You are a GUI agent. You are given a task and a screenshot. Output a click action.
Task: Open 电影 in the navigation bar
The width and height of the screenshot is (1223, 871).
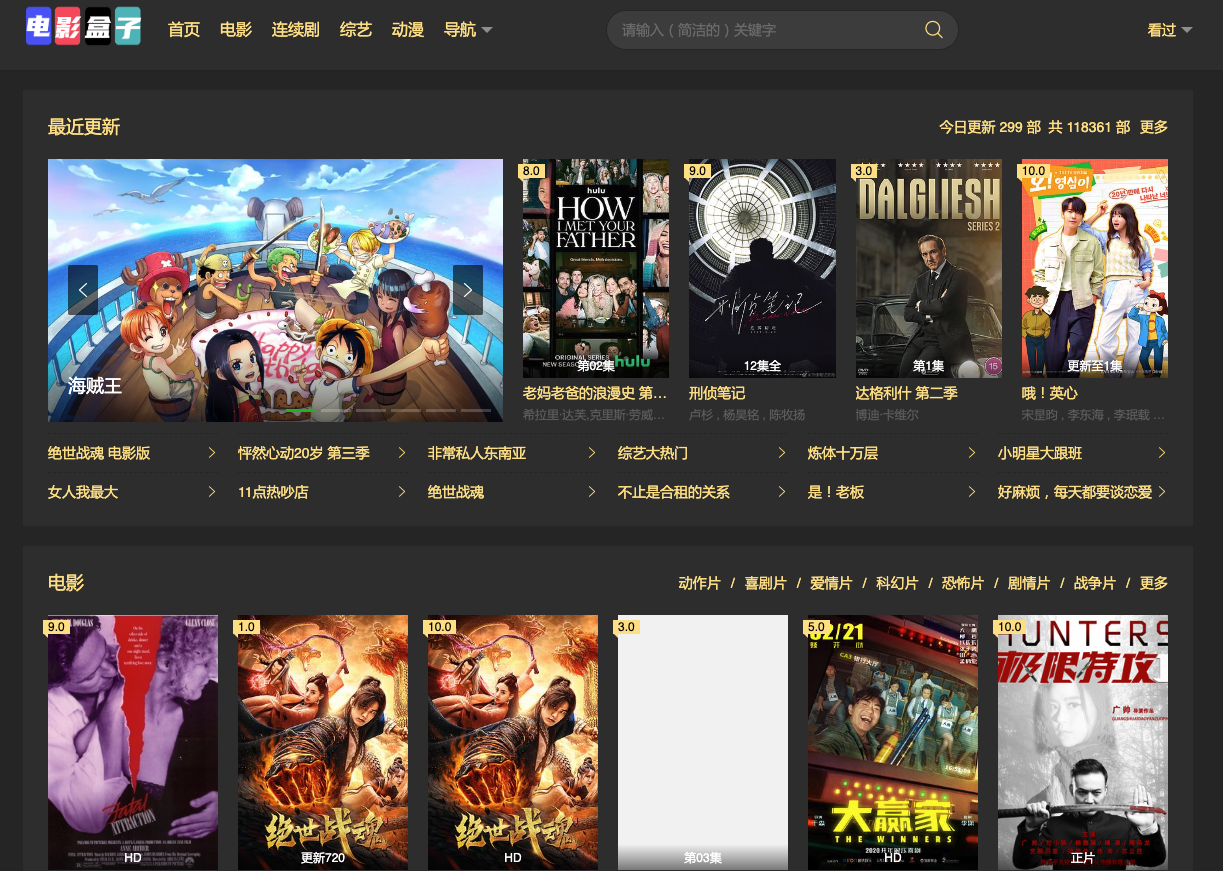click(236, 30)
